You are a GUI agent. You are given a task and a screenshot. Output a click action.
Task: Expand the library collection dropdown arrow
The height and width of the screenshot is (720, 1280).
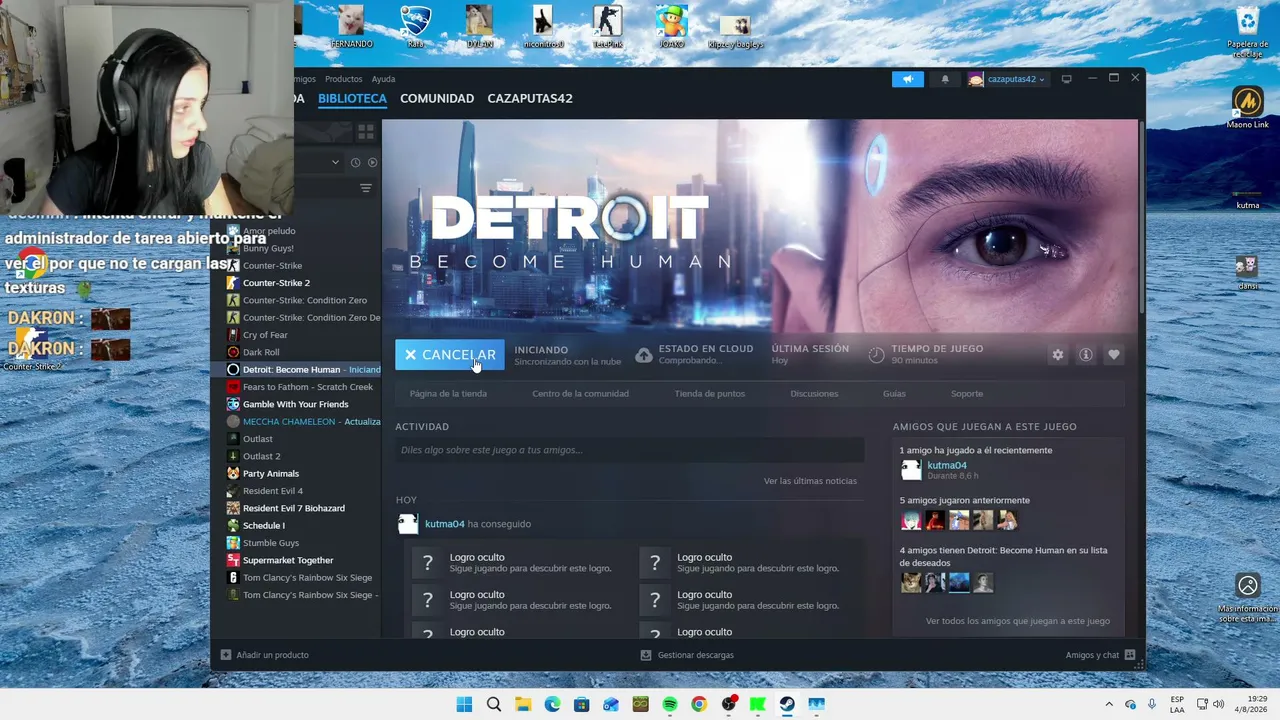click(x=335, y=162)
